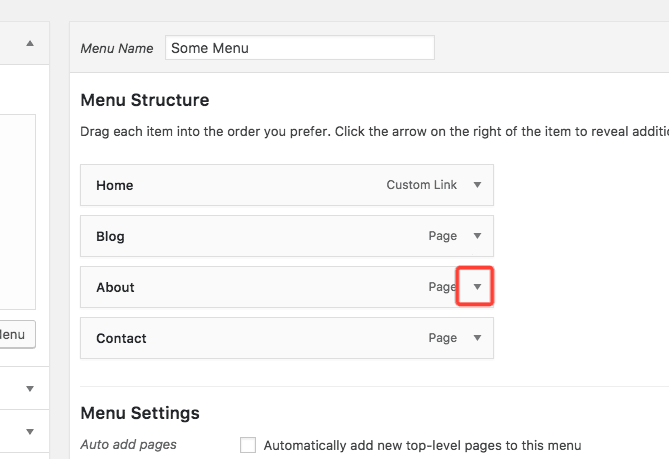Select the Contact menu item bar

point(287,338)
